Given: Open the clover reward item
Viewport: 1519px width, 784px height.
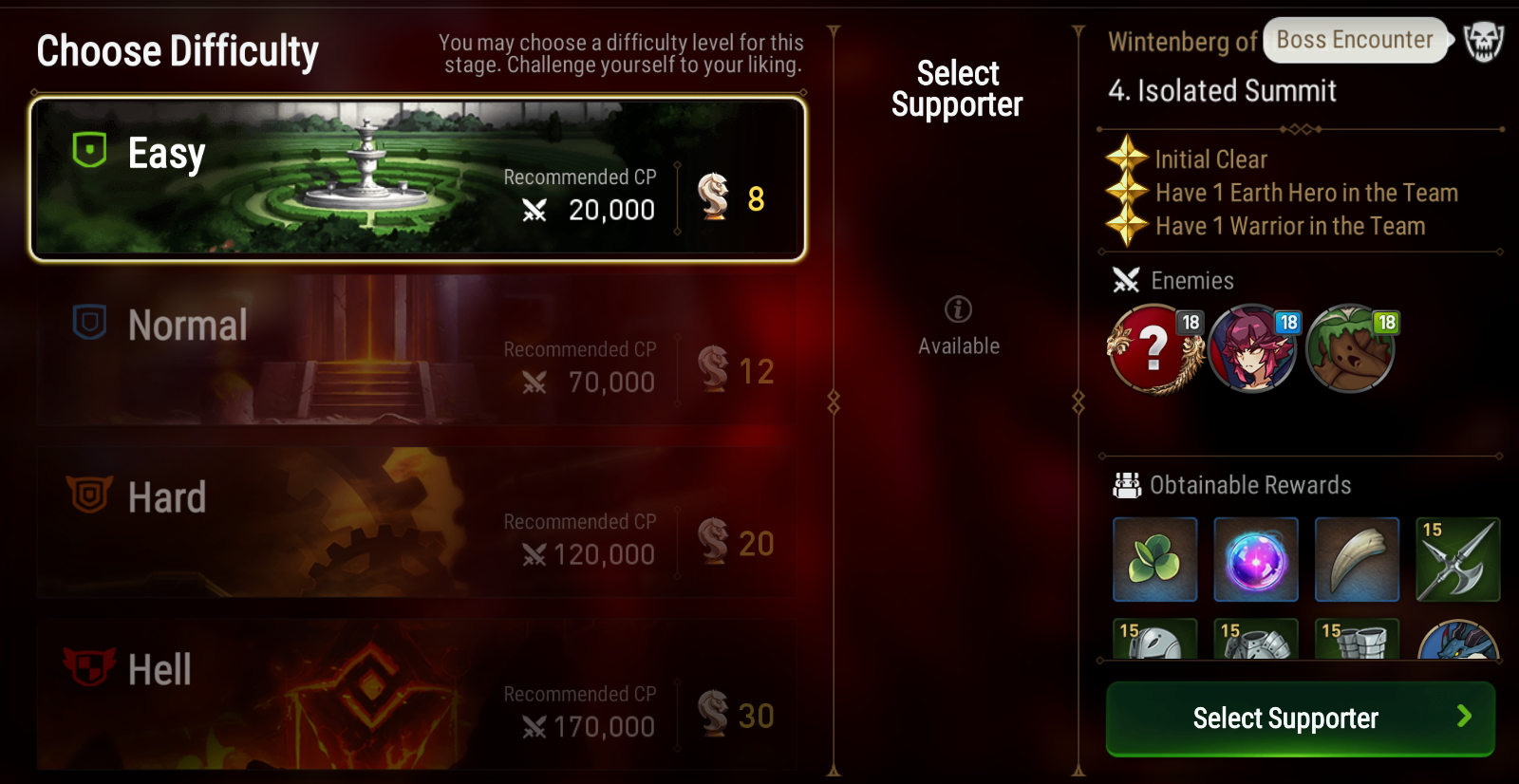Looking at the screenshot, I should tap(1154, 559).
